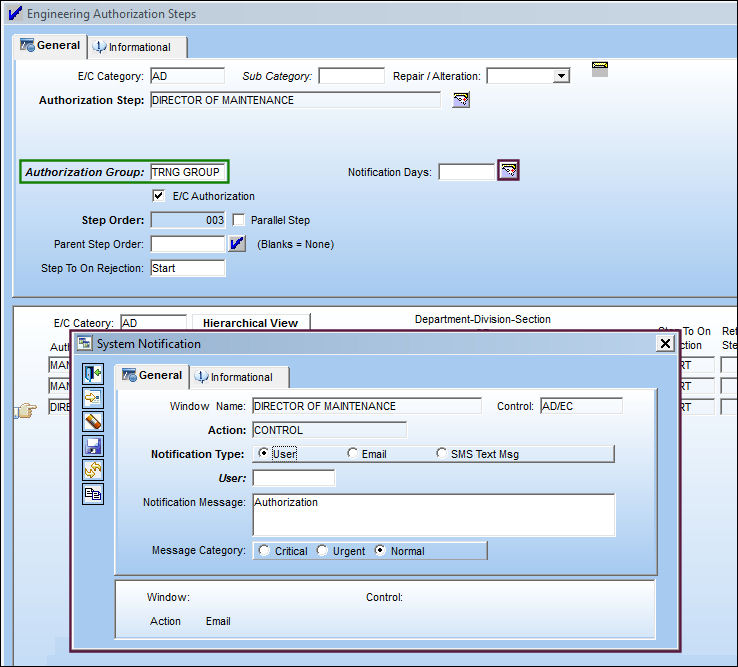Viewport: 738px width, 667px height.
Task: Click the Sub Category input field
Action: click(352, 76)
